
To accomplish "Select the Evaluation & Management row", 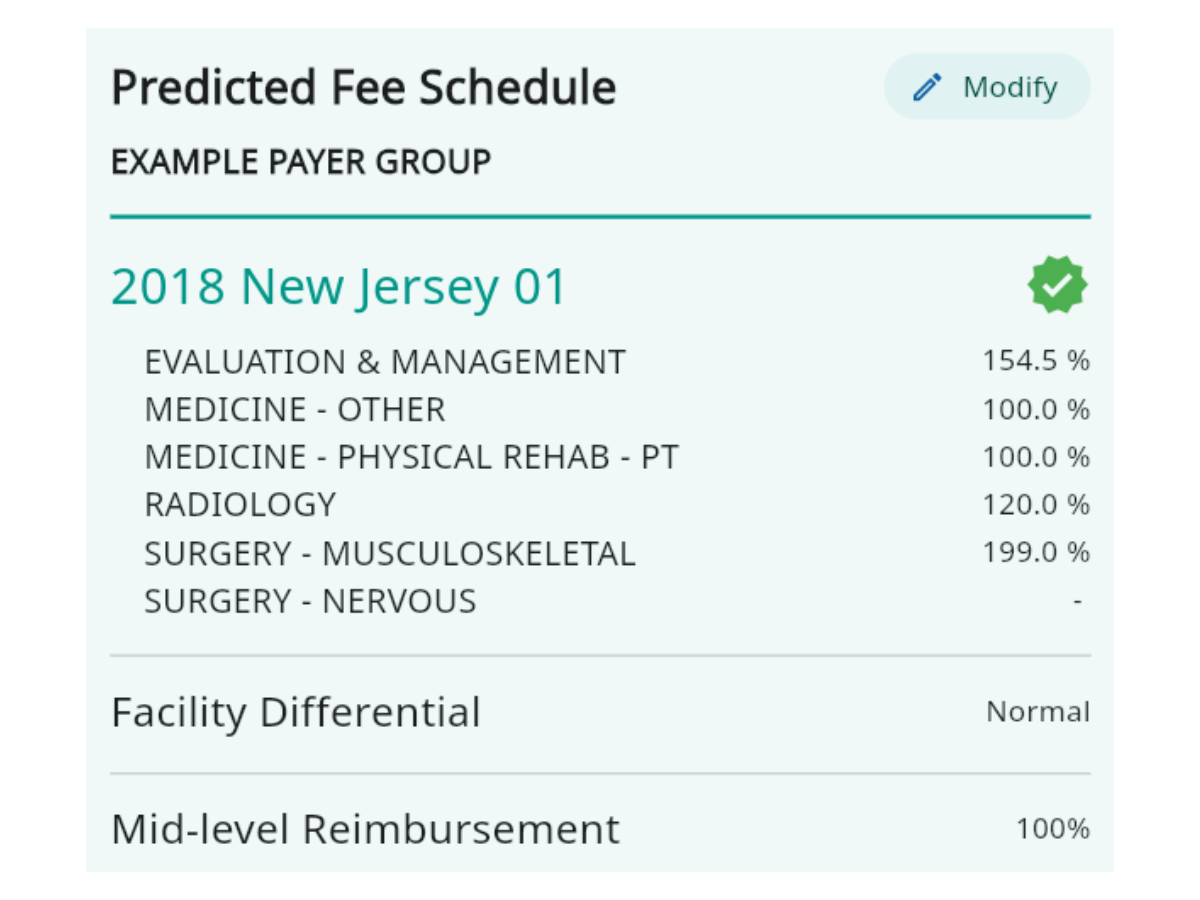I will coord(600,361).
